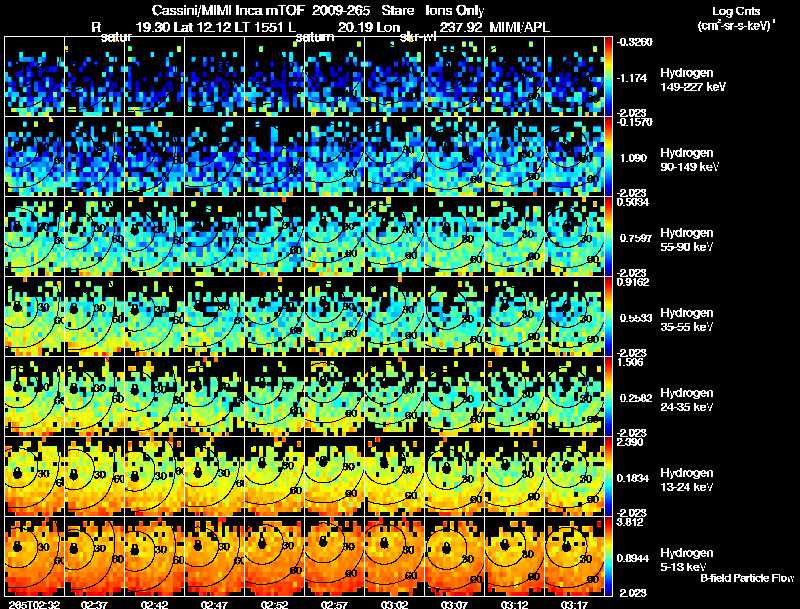The width and height of the screenshot is (800, 609).
Task: Open the 24-35 keV image at 02:57
Action: pyautogui.click(x=335, y=396)
